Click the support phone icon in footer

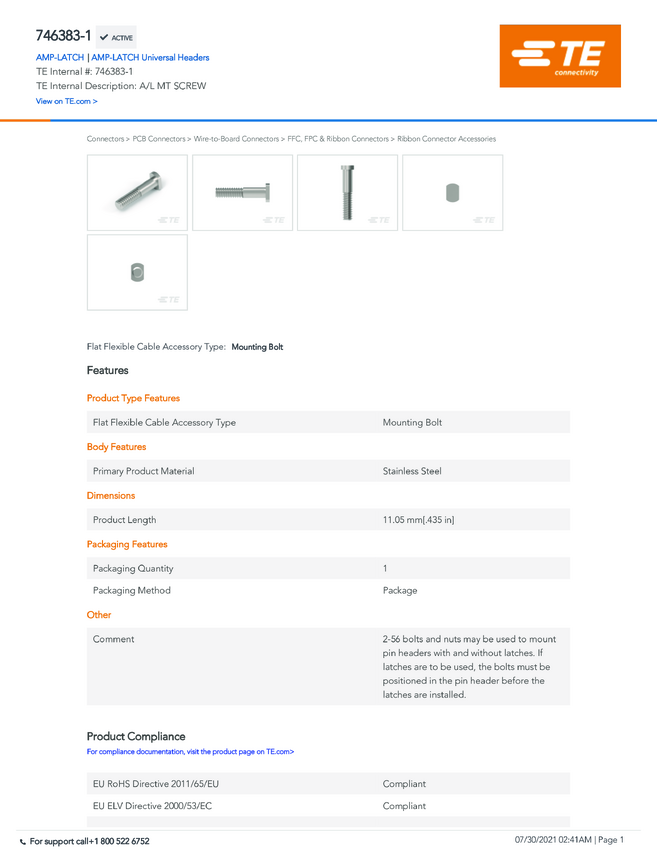23,842
